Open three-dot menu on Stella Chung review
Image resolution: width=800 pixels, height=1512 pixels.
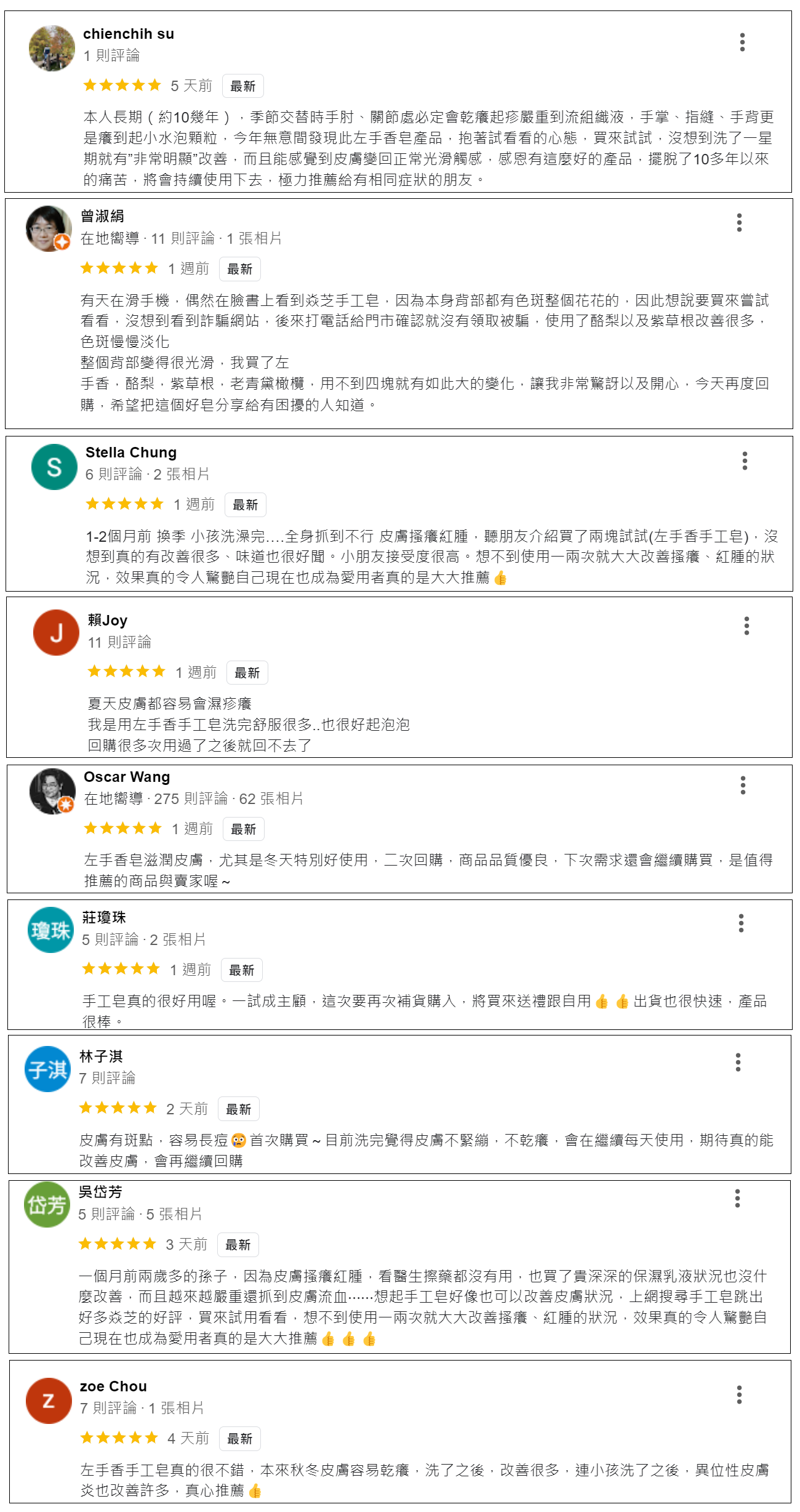click(x=745, y=460)
